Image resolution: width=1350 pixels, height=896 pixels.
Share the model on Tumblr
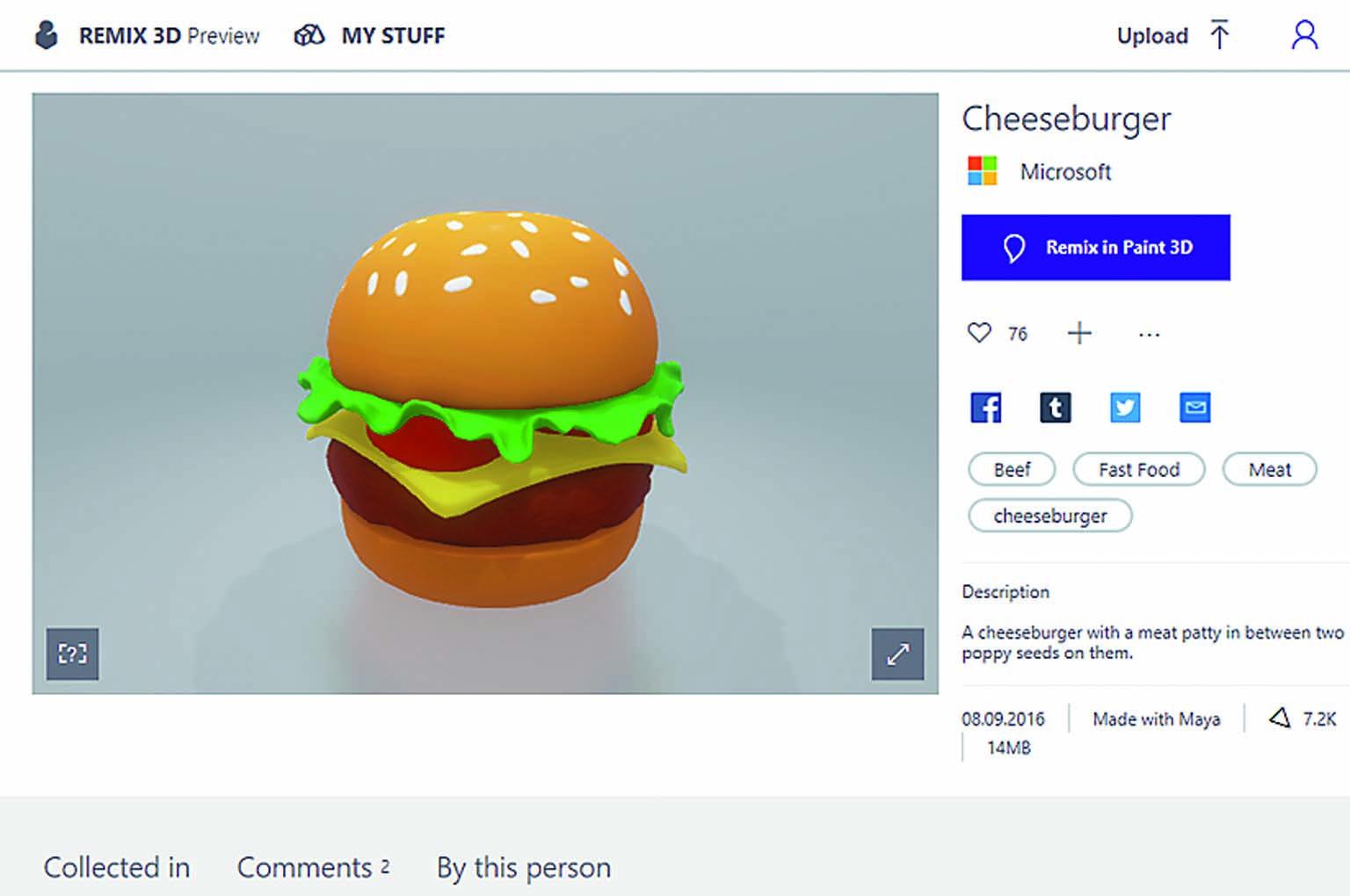point(1056,407)
